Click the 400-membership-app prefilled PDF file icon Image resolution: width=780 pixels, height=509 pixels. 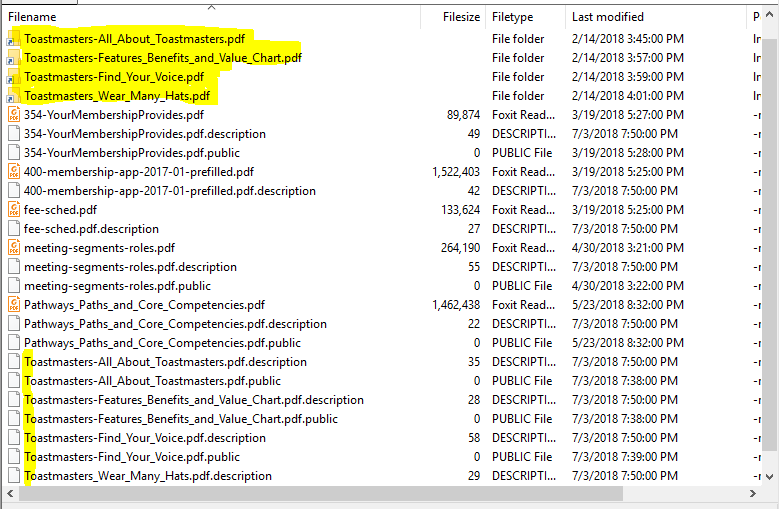[x=13, y=172]
